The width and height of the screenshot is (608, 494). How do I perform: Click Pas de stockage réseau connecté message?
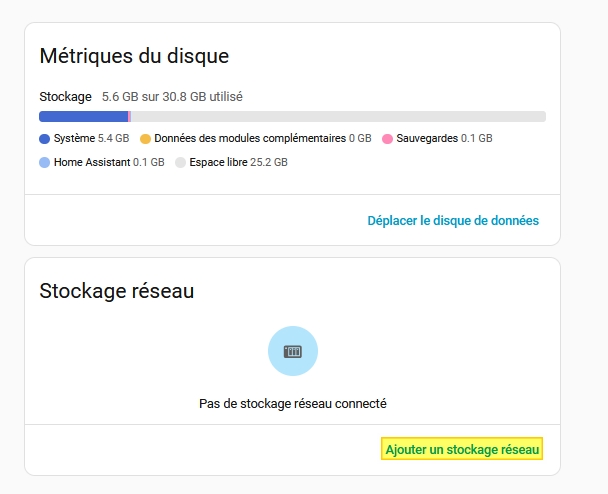click(293, 404)
